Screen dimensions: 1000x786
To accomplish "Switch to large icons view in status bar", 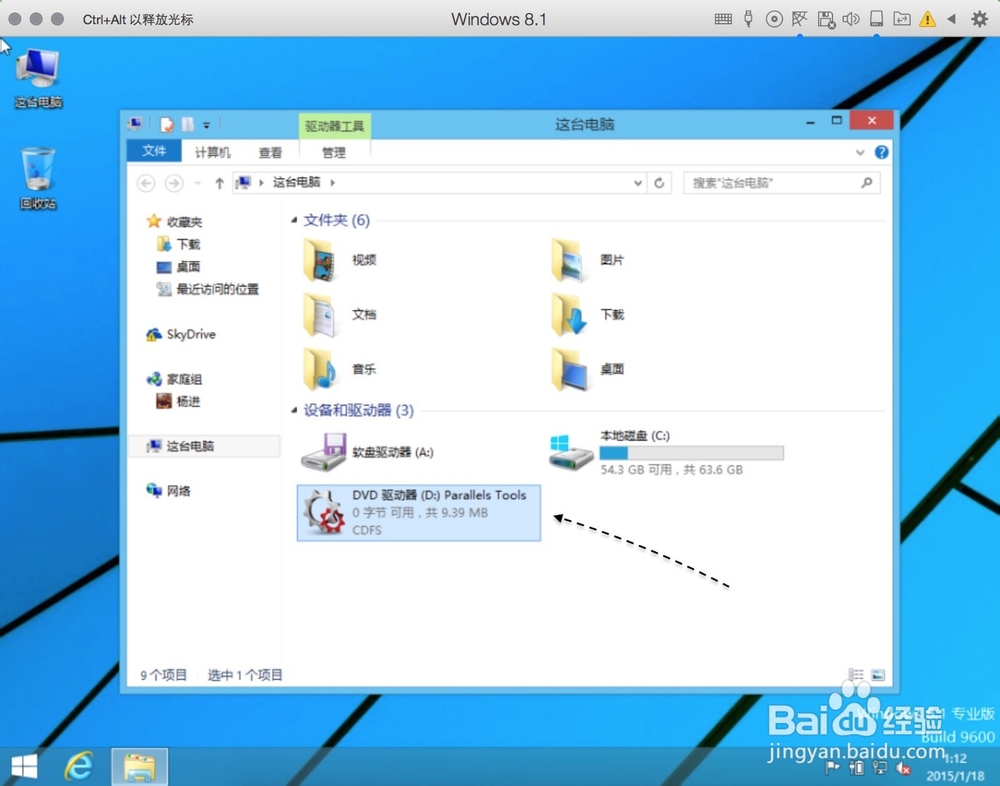I will pyautogui.click(x=878, y=674).
